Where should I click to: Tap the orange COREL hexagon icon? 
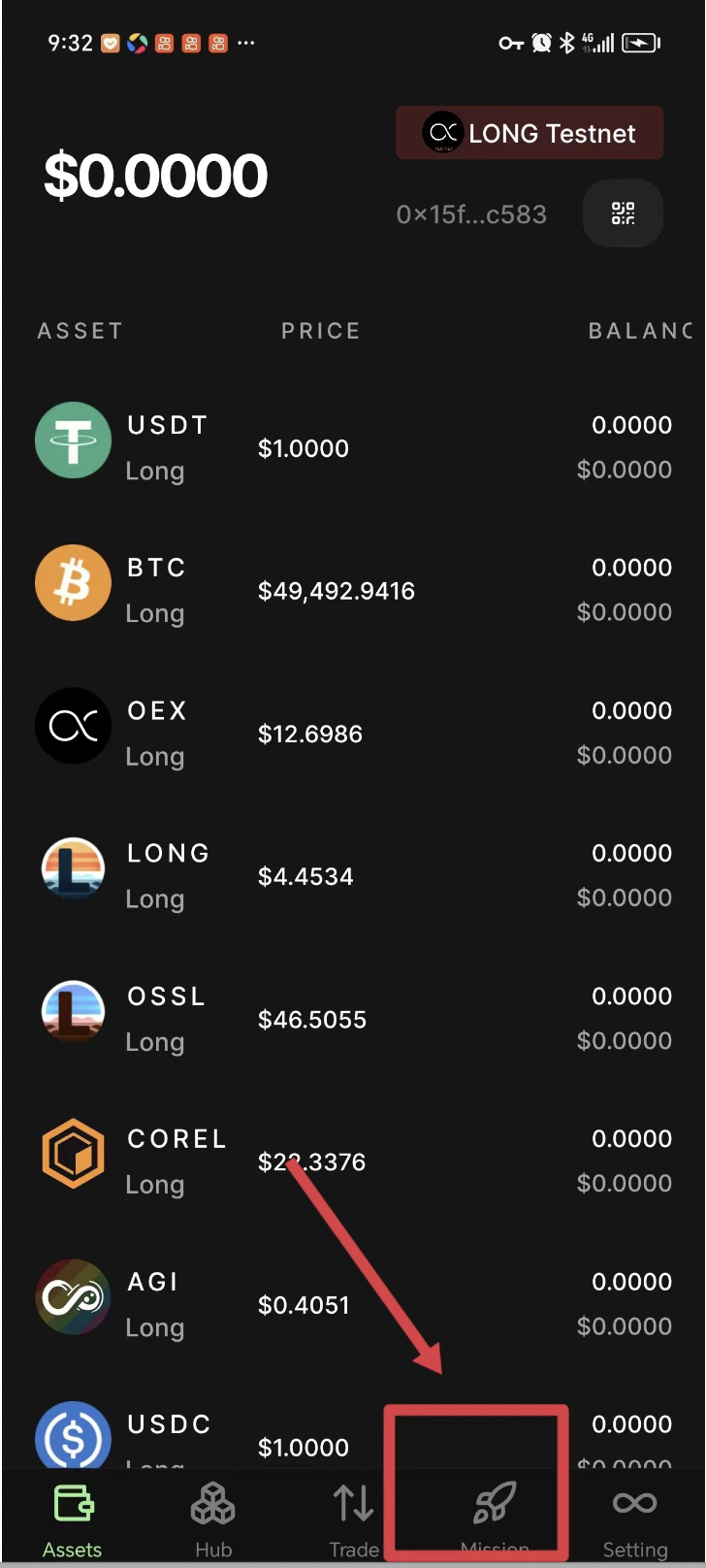tap(73, 1154)
